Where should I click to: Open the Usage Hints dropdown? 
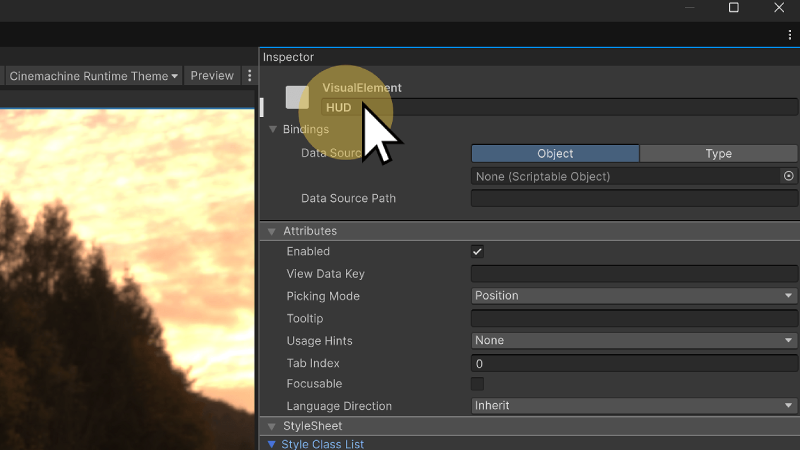[634, 341]
